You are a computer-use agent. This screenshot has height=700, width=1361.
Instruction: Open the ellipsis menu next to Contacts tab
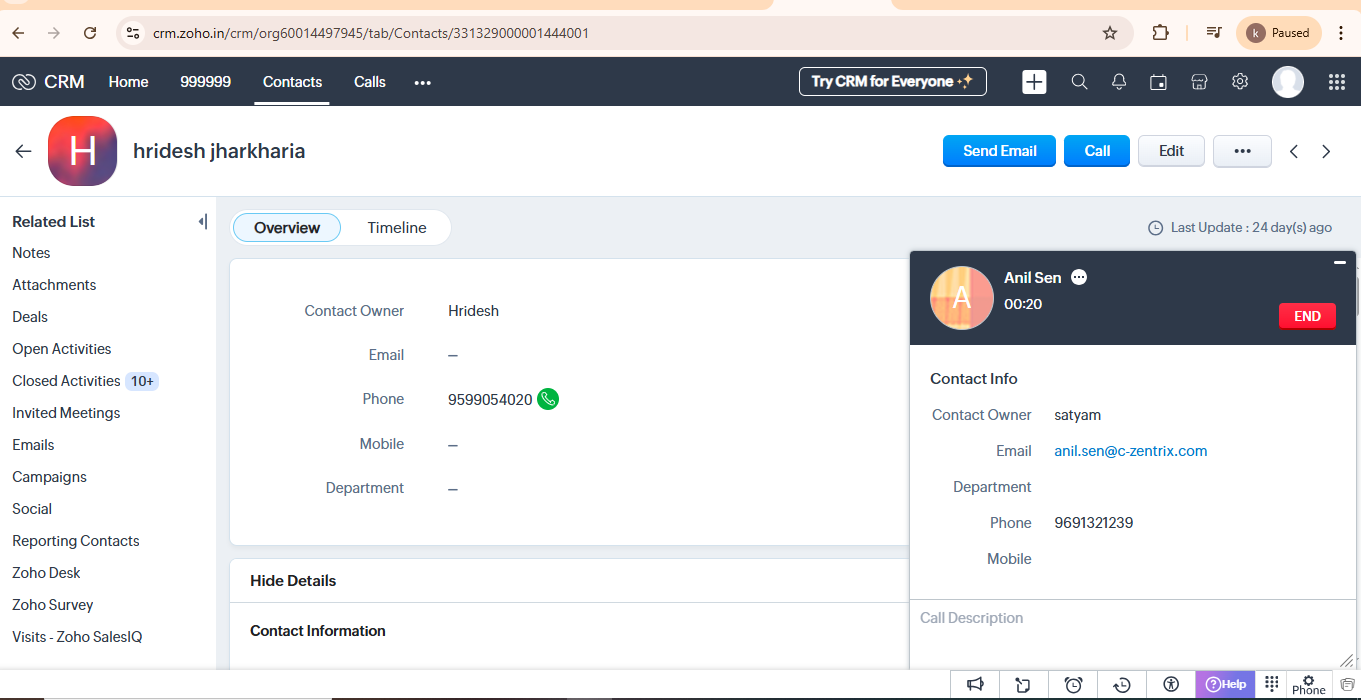pyautogui.click(x=422, y=82)
